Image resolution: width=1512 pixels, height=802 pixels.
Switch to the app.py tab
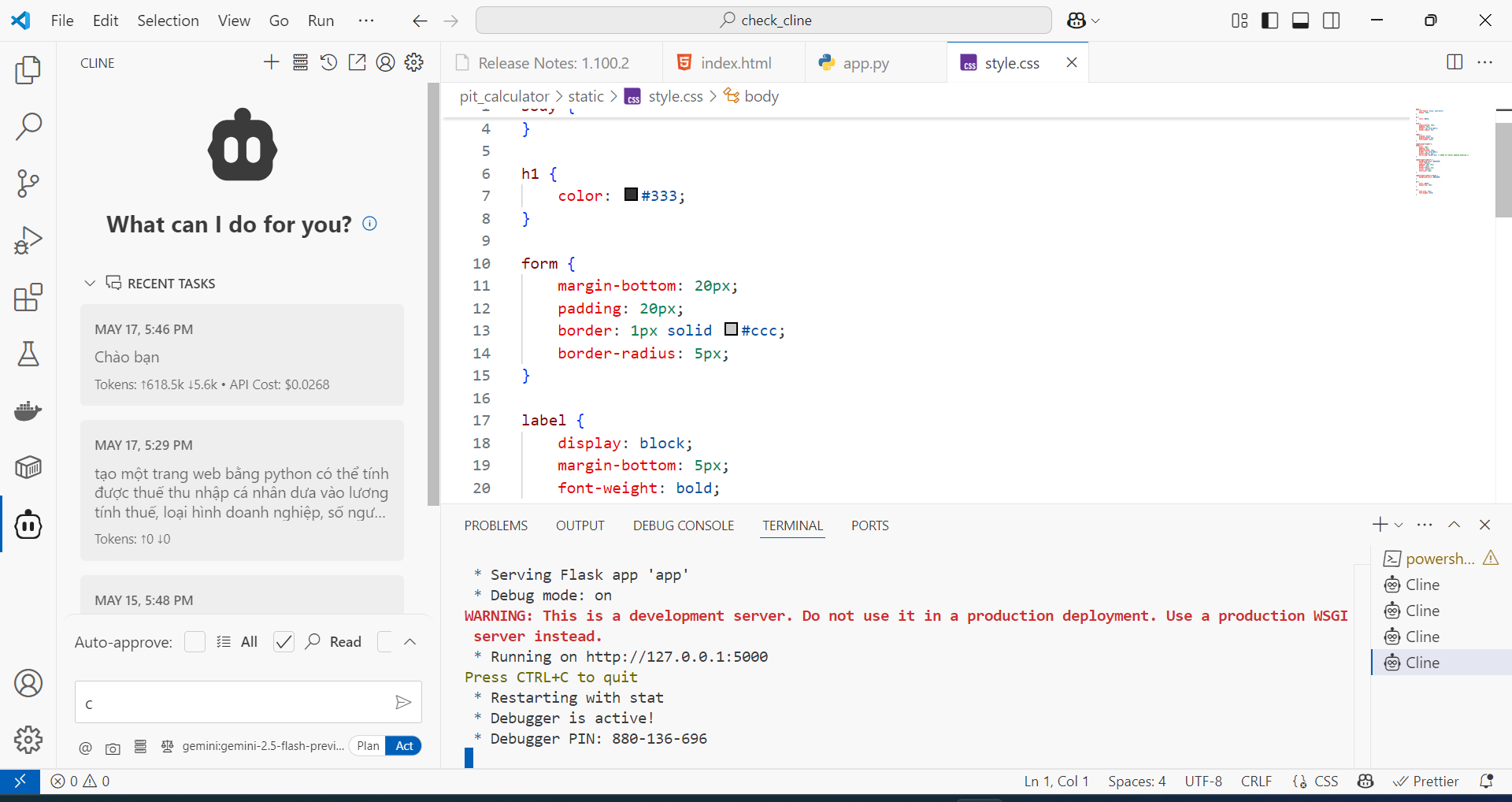pos(865,63)
